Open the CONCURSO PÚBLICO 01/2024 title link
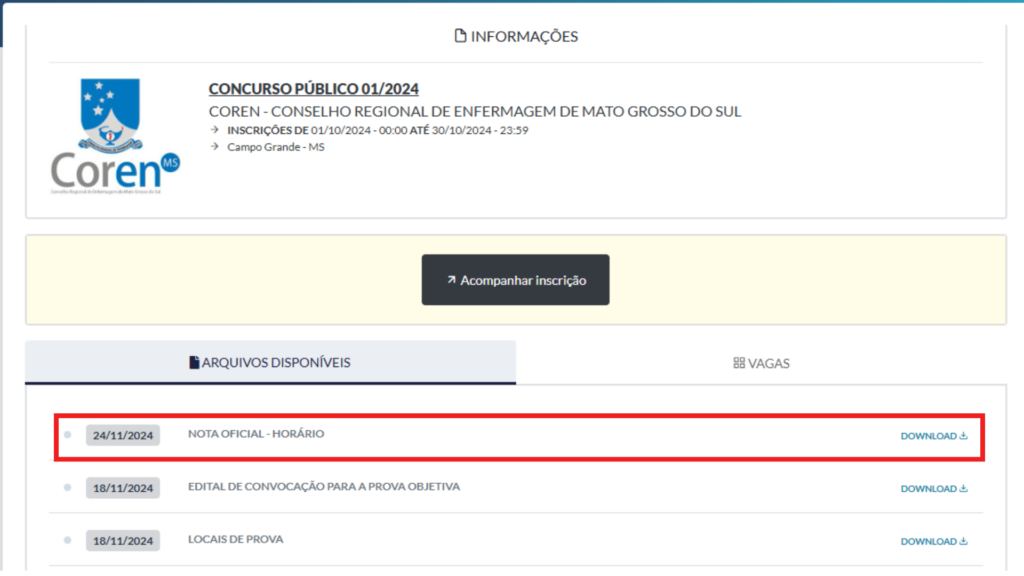1024x576 pixels. [313, 89]
